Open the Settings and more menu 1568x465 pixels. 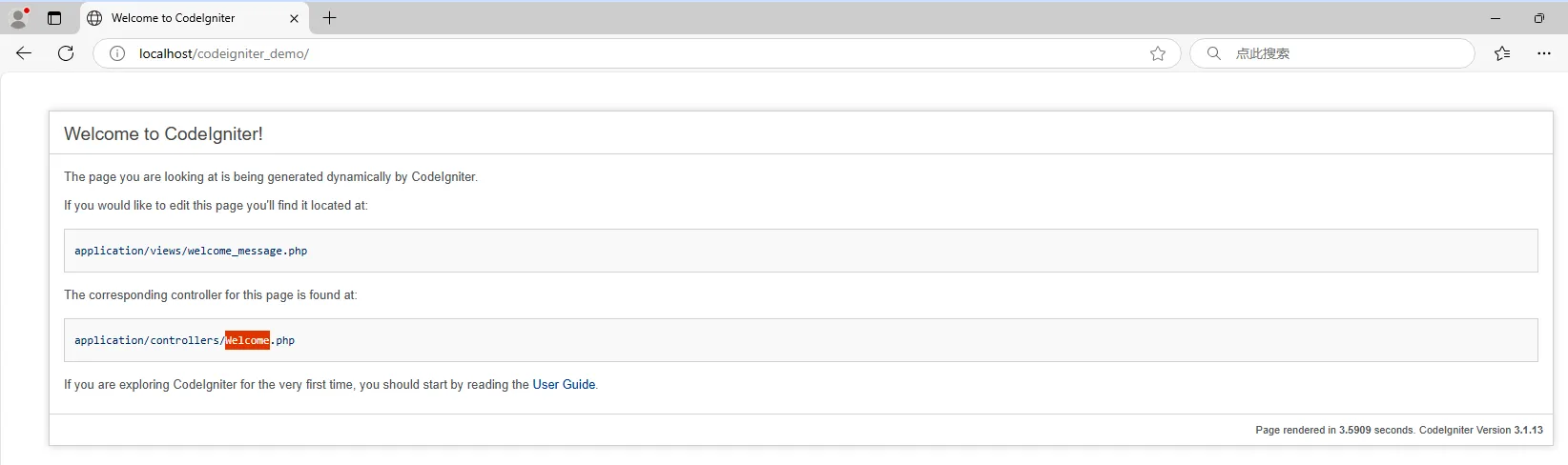point(1544,53)
